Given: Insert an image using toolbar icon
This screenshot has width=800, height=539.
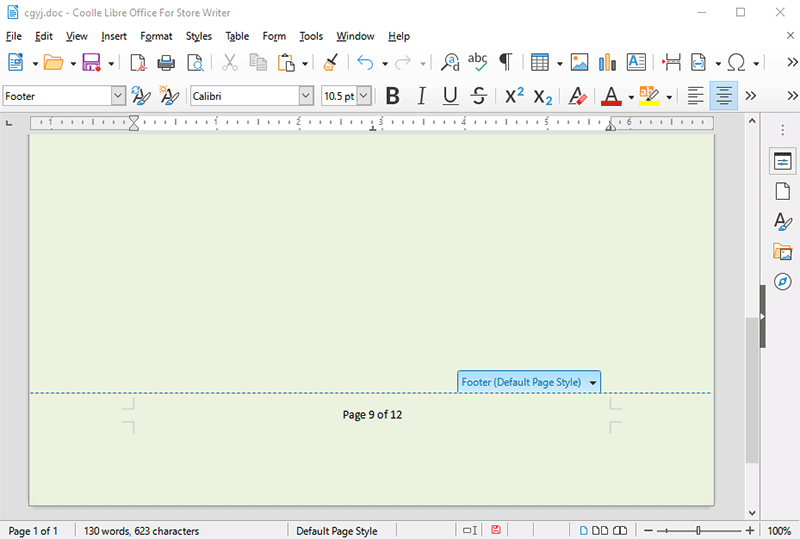Looking at the screenshot, I should (579, 63).
